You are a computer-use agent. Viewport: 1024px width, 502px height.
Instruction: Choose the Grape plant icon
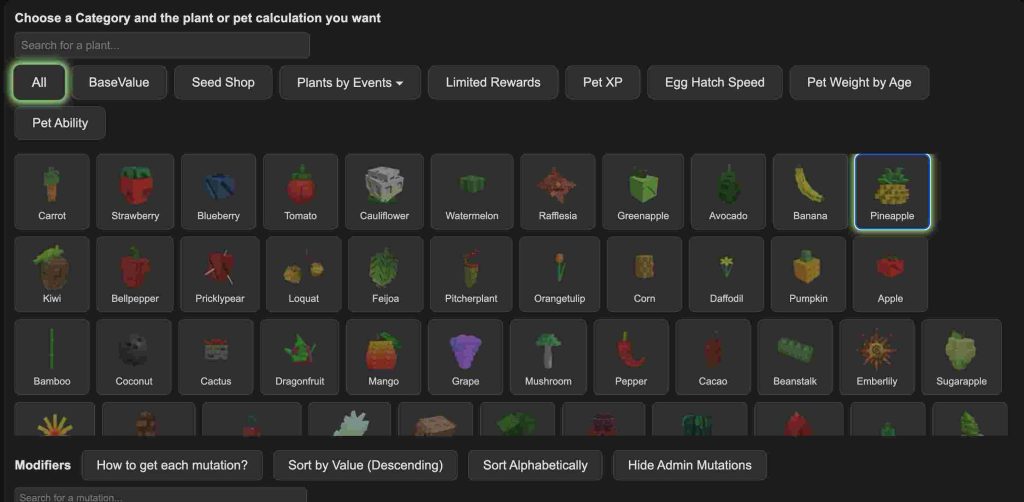pyautogui.click(x=465, y=357)
